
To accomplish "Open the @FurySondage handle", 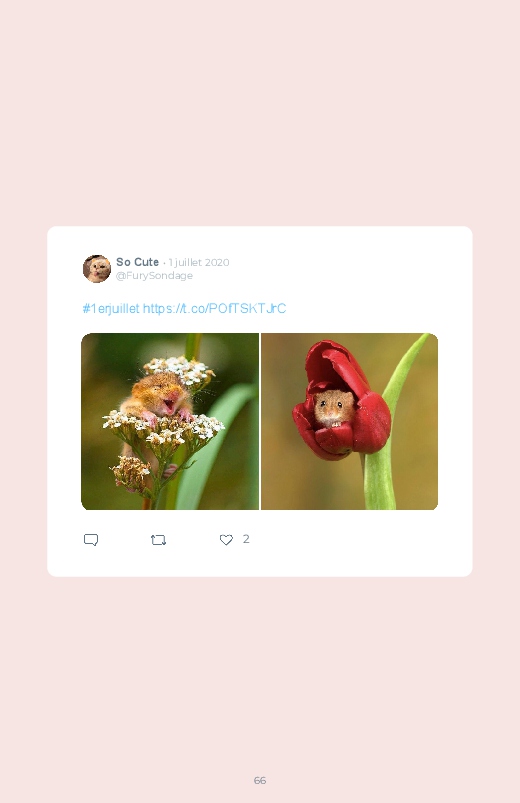I will click(154, 276).
